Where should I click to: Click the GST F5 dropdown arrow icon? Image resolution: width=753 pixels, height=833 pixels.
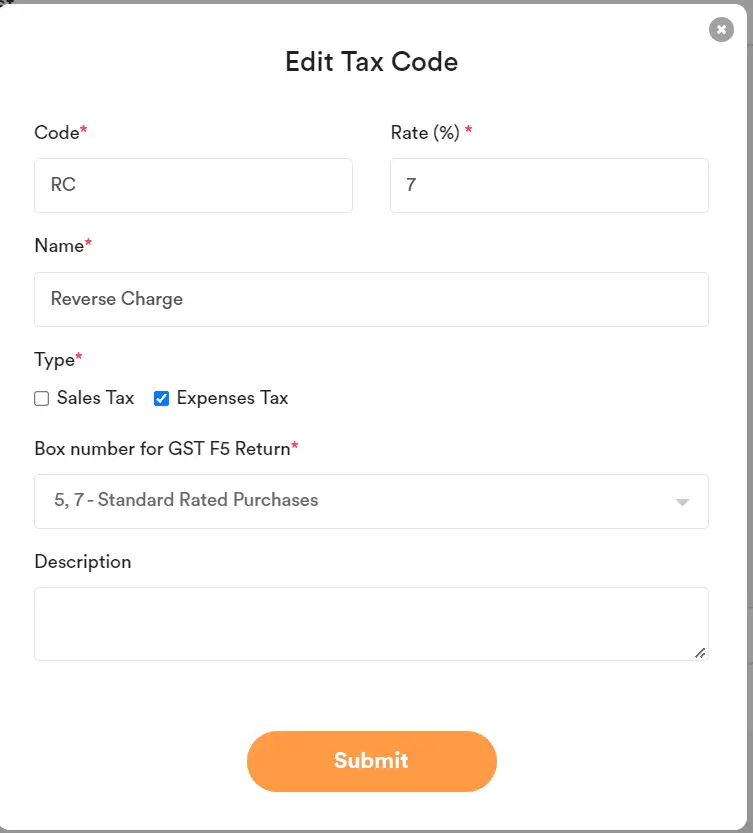coord(683,502)
